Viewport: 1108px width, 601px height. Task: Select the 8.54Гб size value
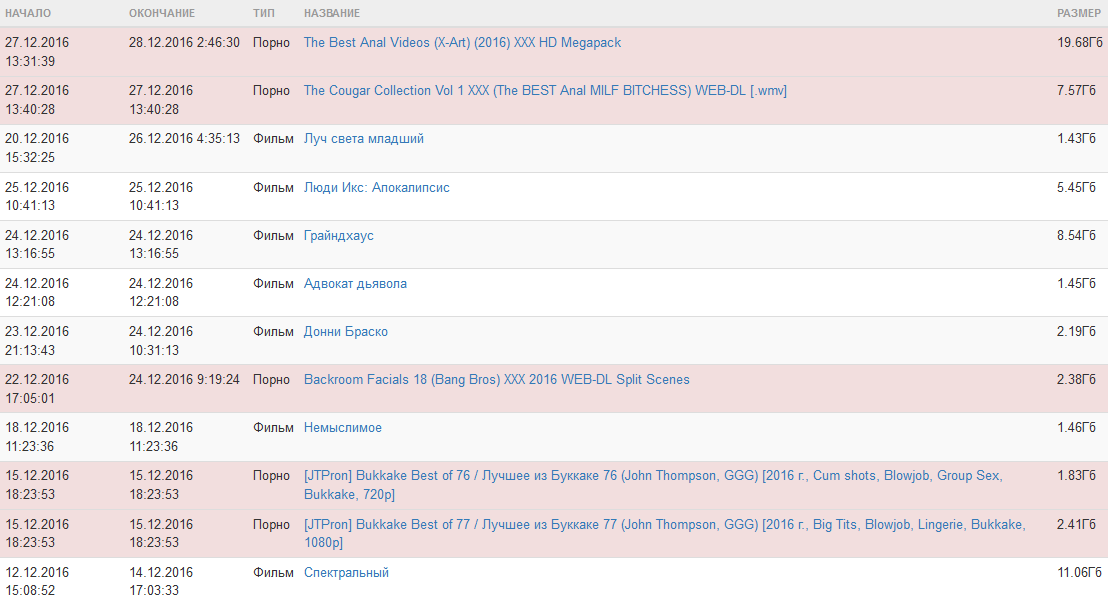click(x=1076, y=235)
